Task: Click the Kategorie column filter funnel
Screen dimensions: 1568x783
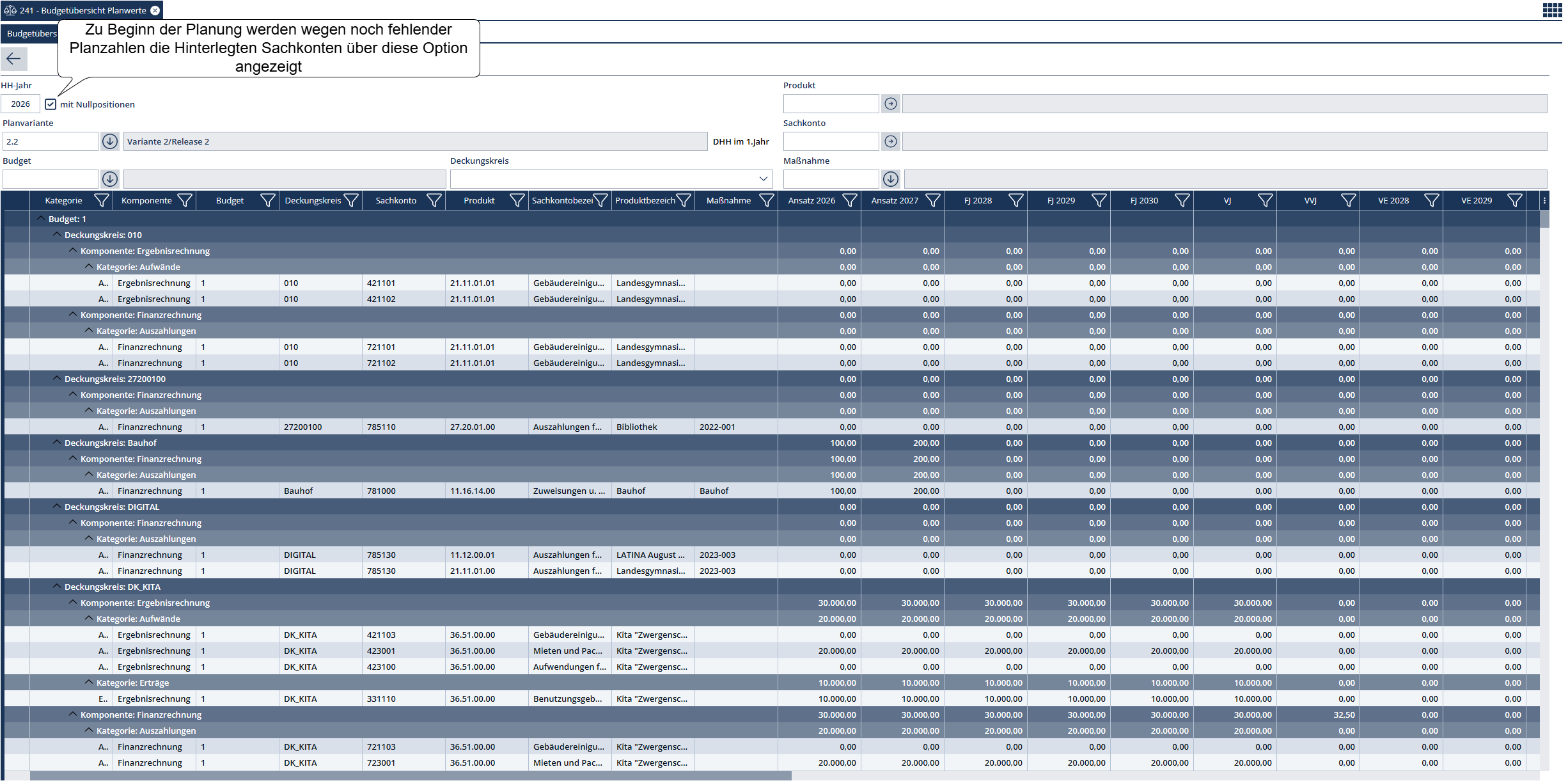Action: 101,201
